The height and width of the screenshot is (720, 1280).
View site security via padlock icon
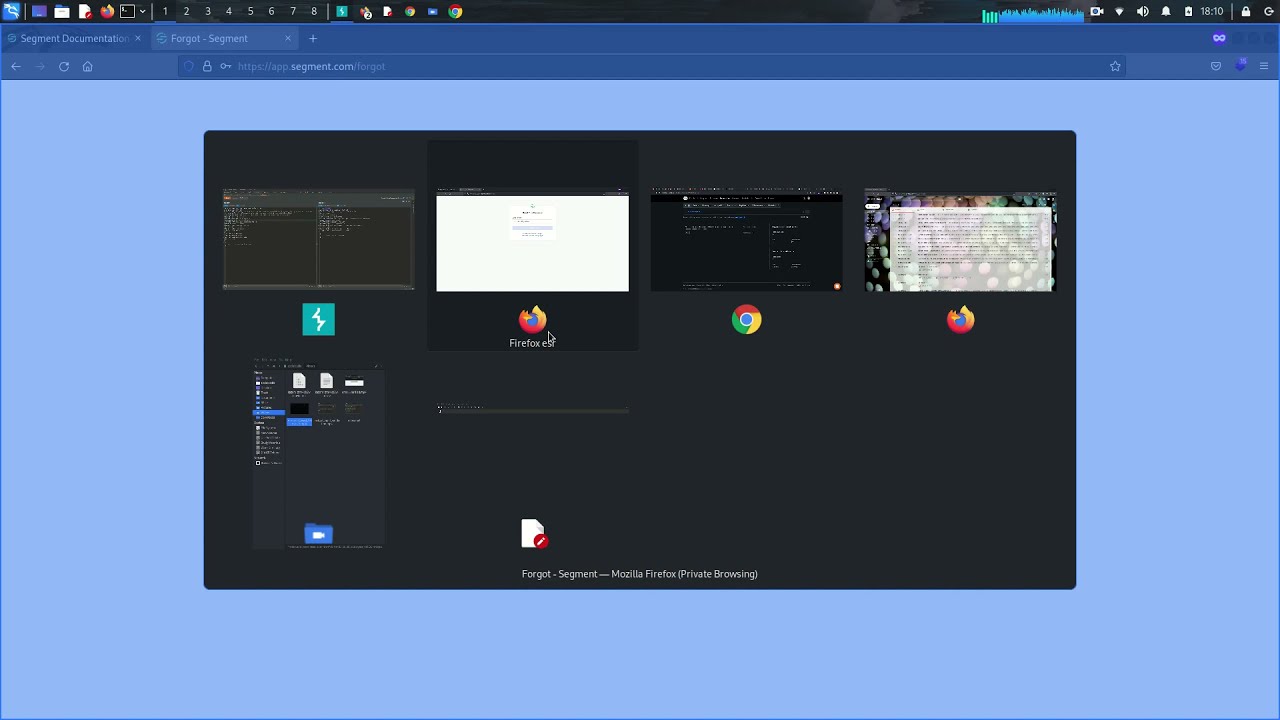(207, 66)
